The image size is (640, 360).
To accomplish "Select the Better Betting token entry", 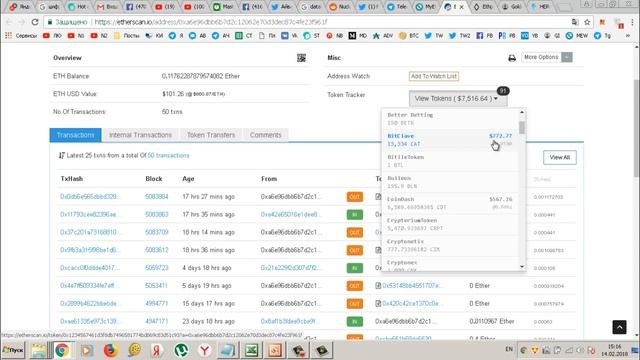I will (x=450, y=119).
